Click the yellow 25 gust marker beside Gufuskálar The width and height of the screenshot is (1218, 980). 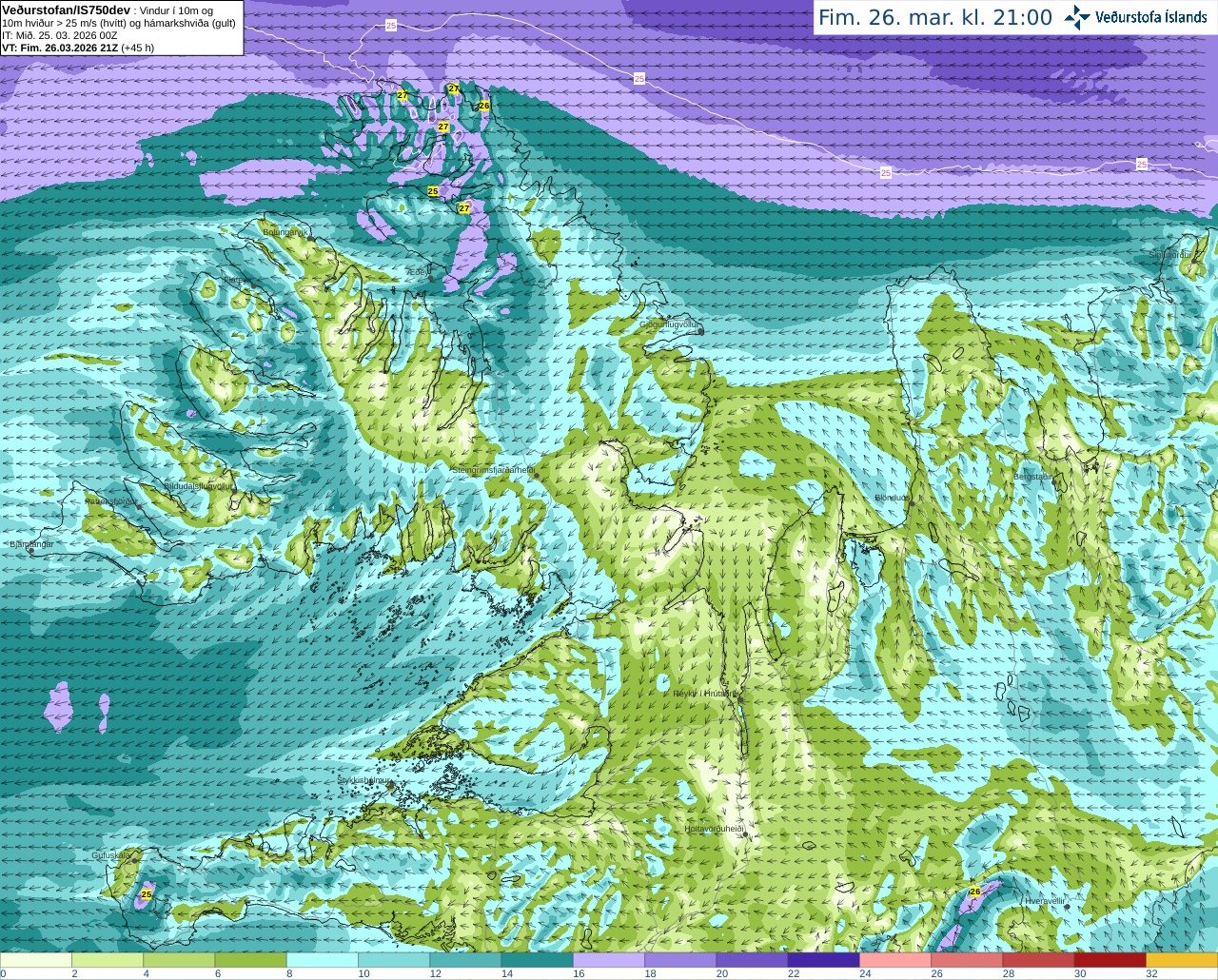pyautogui.click(x=147, y=894)
